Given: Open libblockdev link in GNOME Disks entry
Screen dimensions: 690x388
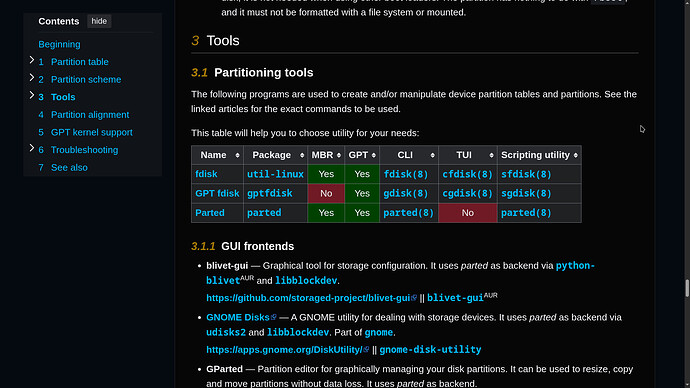Looking at the screenshot, I should click(298, 332).
